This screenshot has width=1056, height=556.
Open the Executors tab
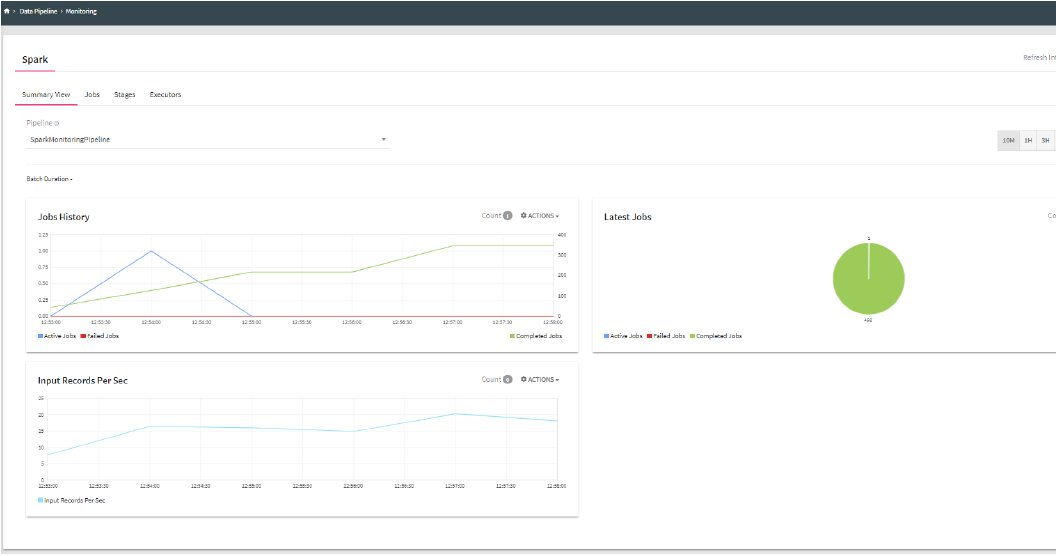pyautogui.click(x=165, y=95)
